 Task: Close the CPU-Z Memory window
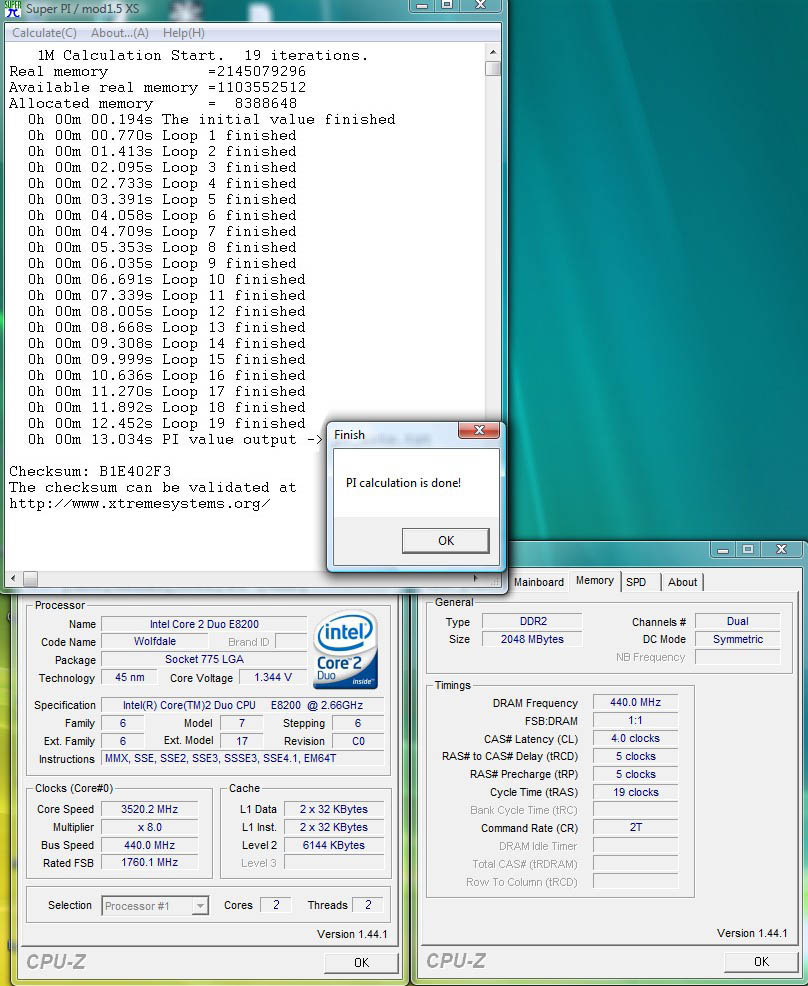[781, 550]
